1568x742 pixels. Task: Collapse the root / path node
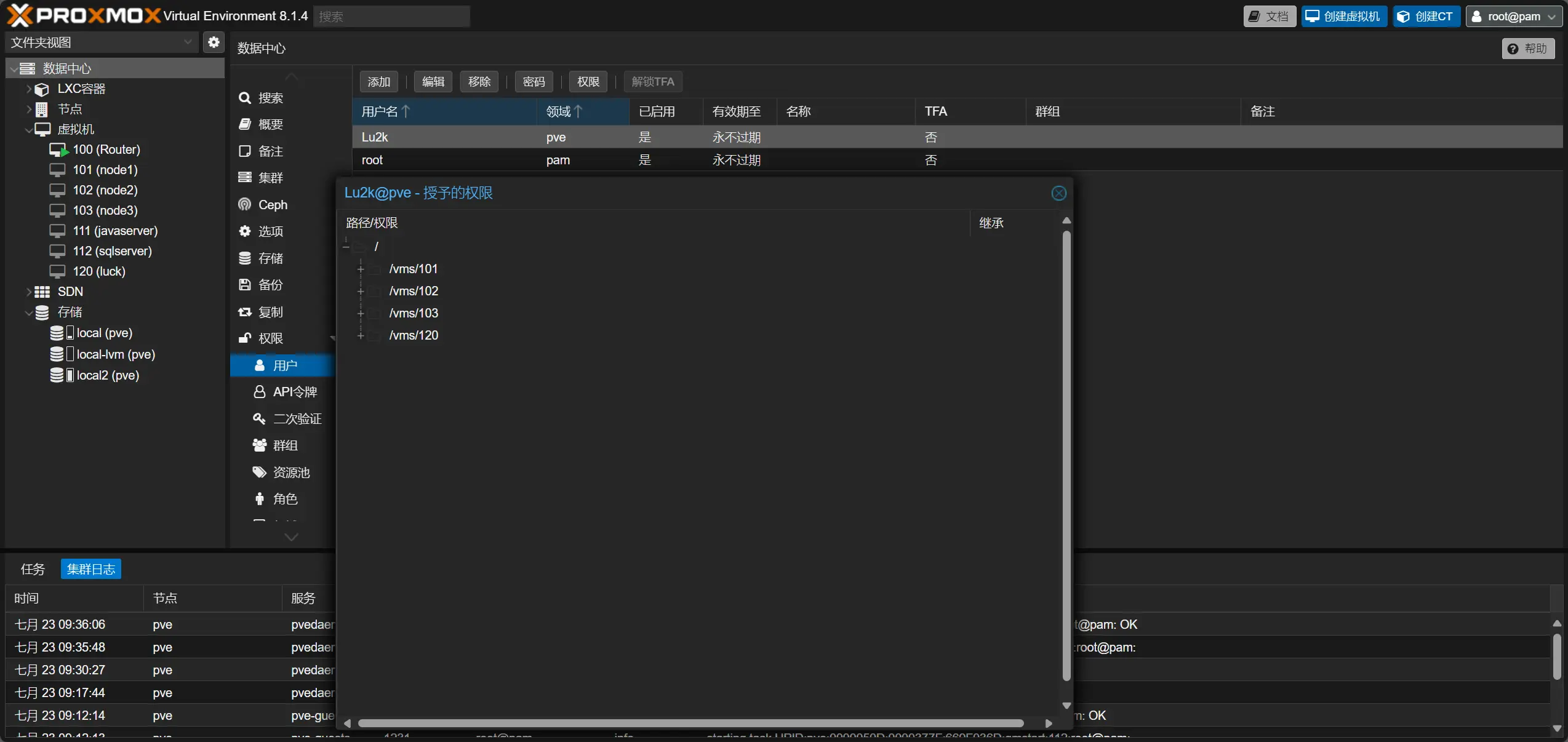click(x=346, y=247)
